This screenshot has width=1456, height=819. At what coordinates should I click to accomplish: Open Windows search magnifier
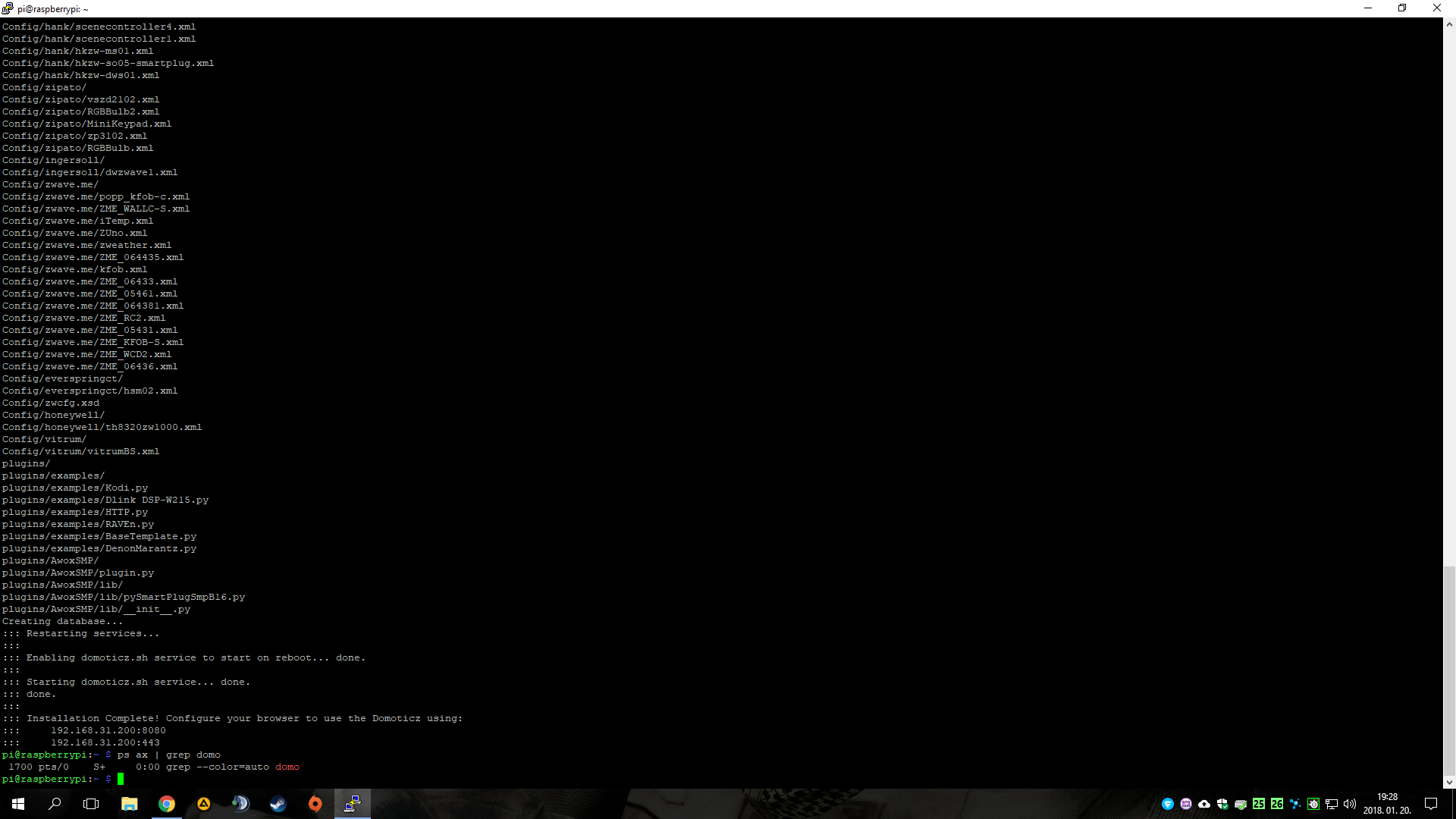click(x=55, y=804)
